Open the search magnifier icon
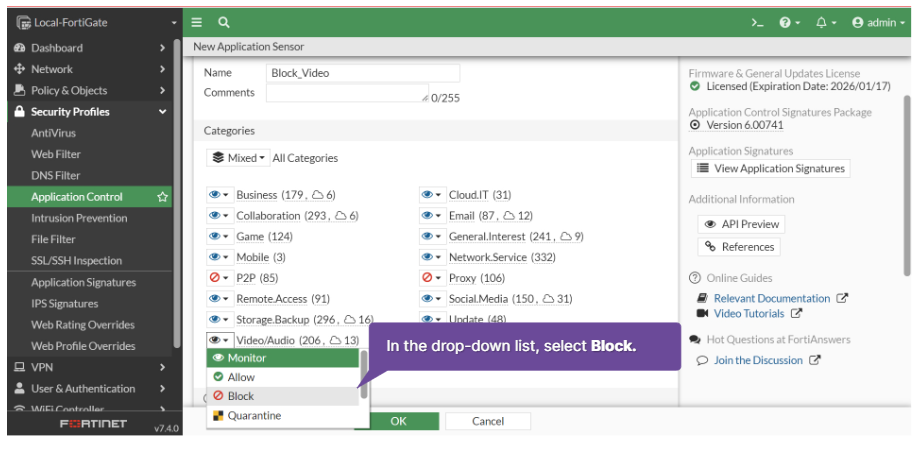This screenshot has height=450, width=920. [x=224, y=22]
